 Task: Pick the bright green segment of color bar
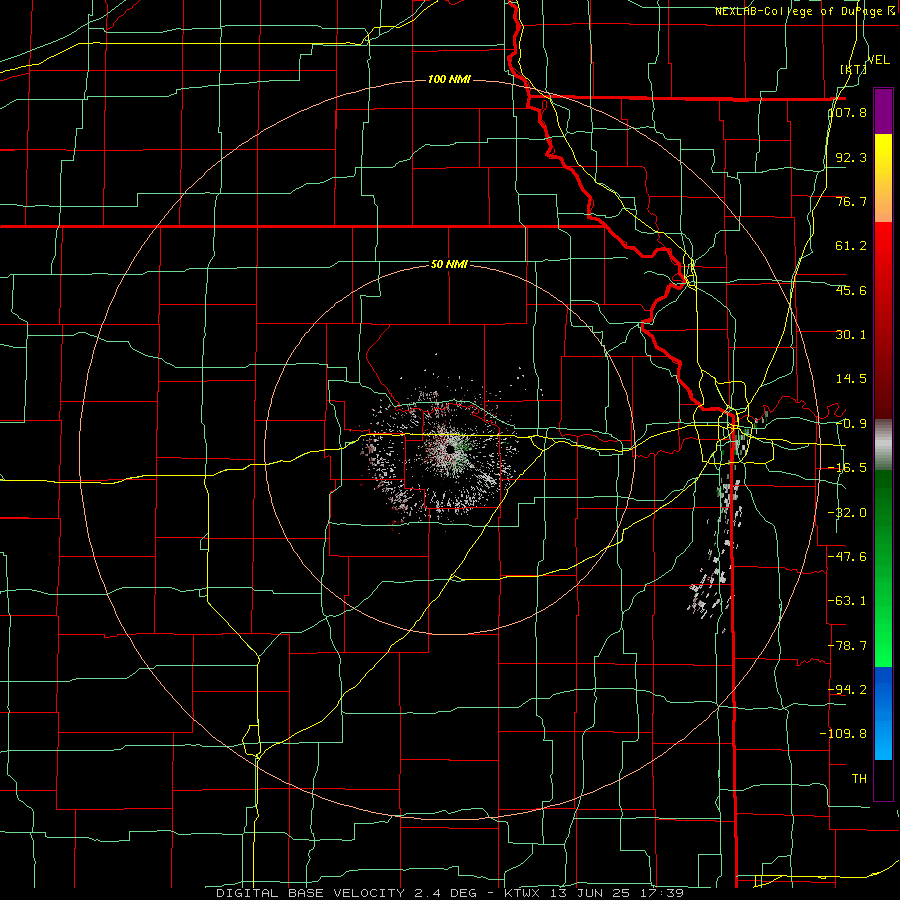[x=883, y=568]
